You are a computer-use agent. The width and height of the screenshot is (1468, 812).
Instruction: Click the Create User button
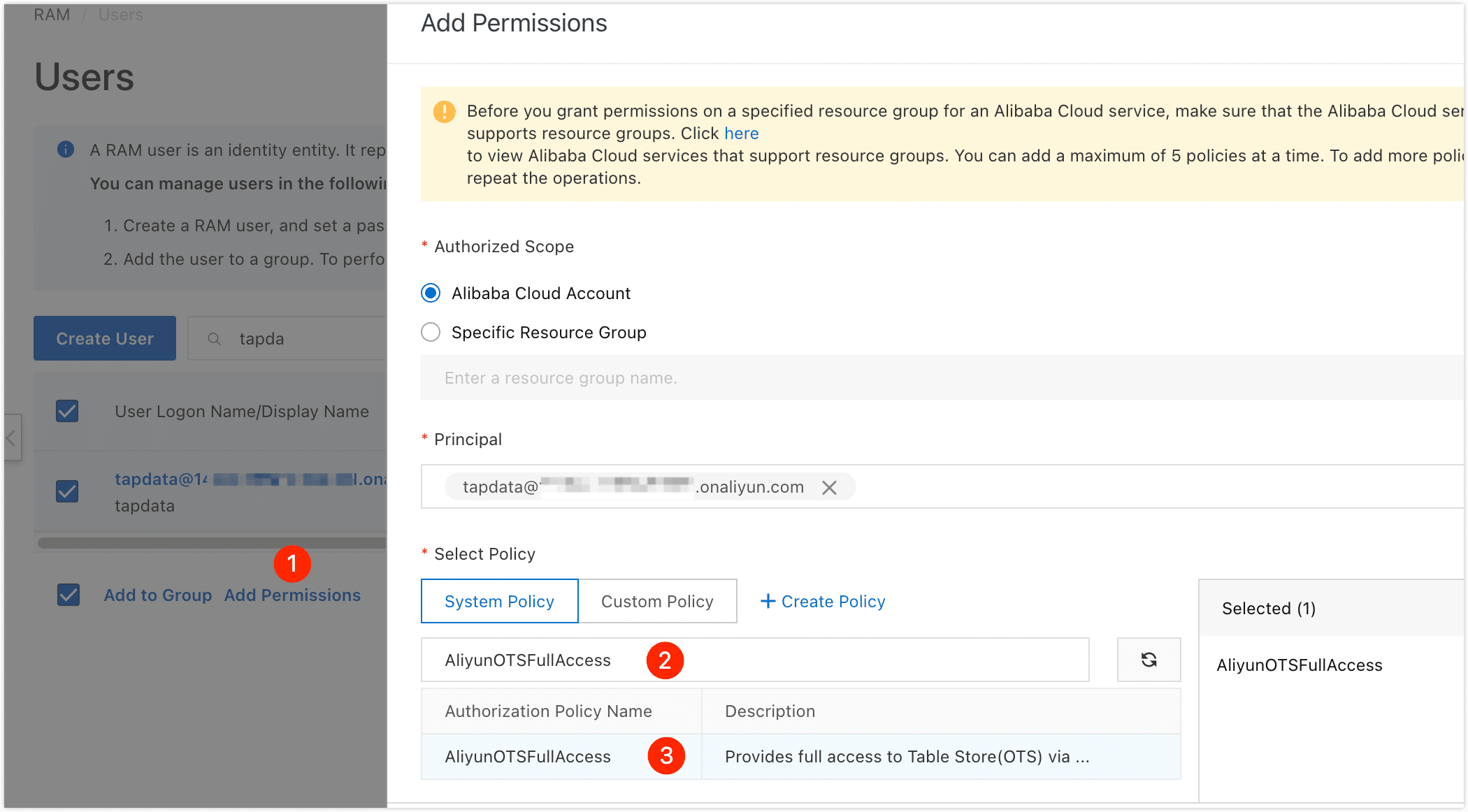(104, 338)
